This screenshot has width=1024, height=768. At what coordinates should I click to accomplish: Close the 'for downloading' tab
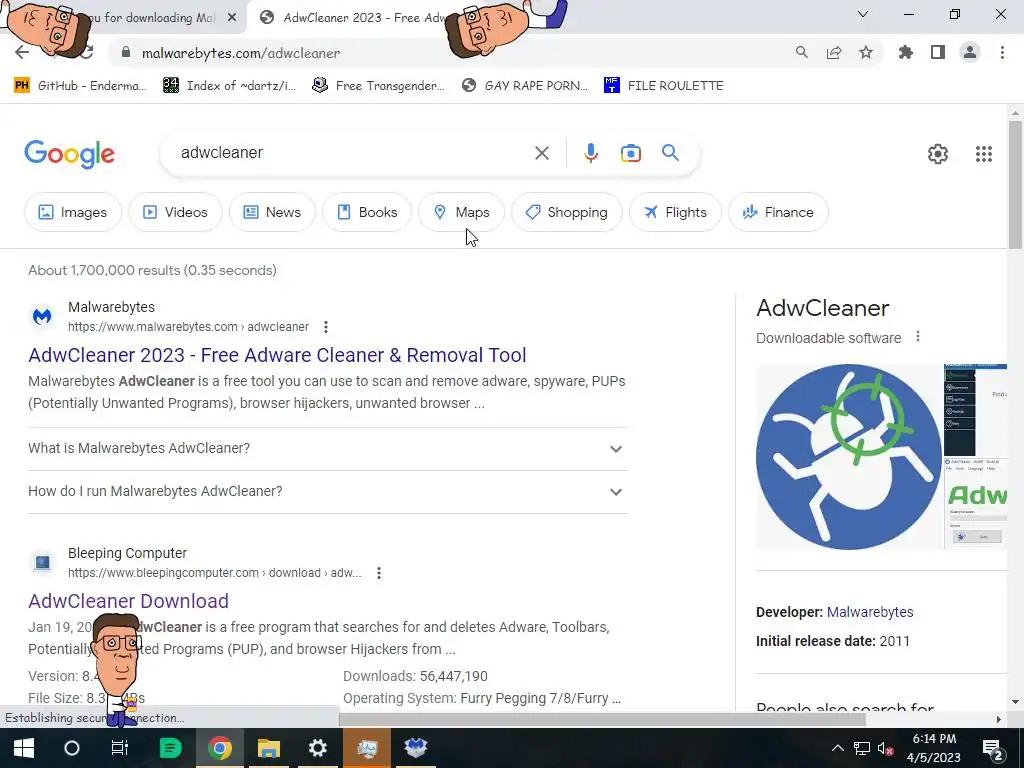(x=232, y=18)
